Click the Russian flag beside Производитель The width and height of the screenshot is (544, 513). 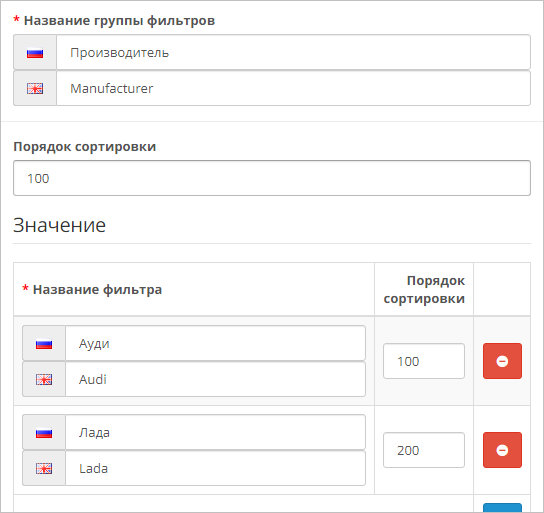[x=35, y=53]
